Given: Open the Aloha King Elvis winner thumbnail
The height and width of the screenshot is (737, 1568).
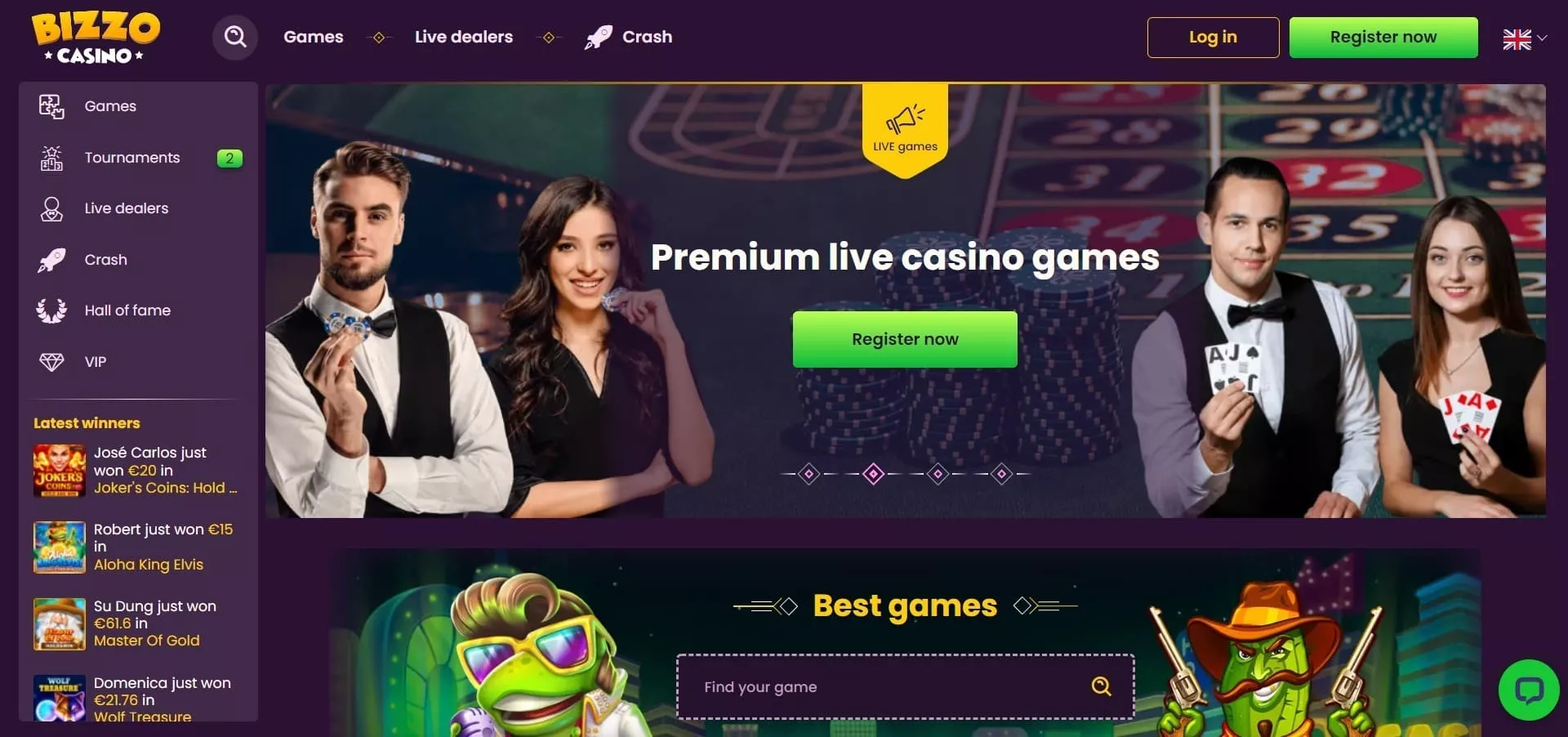Looking at the screenshot, I should click(60, 547).
